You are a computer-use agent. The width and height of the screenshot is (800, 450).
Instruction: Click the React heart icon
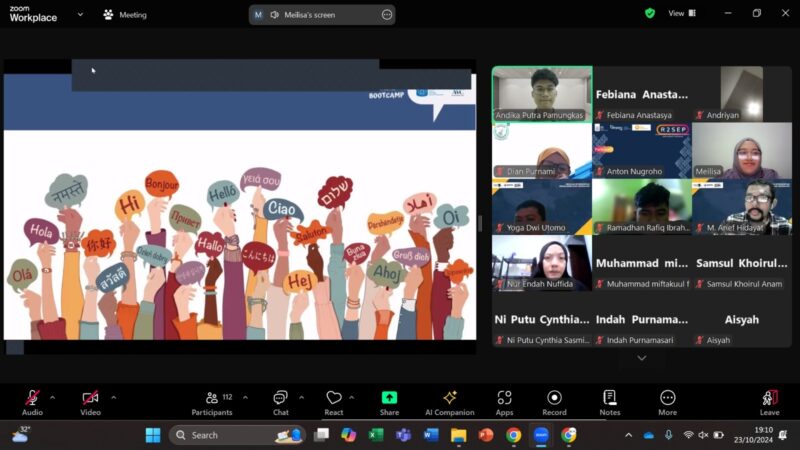point(334,398)
